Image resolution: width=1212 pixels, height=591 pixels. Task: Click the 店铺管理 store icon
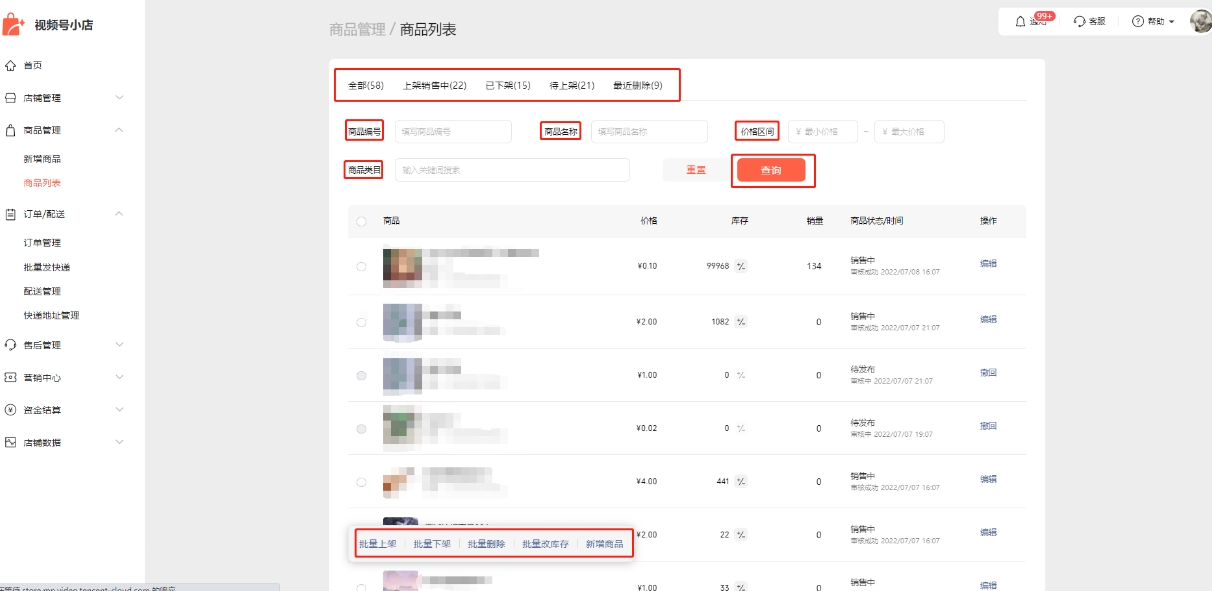click(x=10, y=98)
